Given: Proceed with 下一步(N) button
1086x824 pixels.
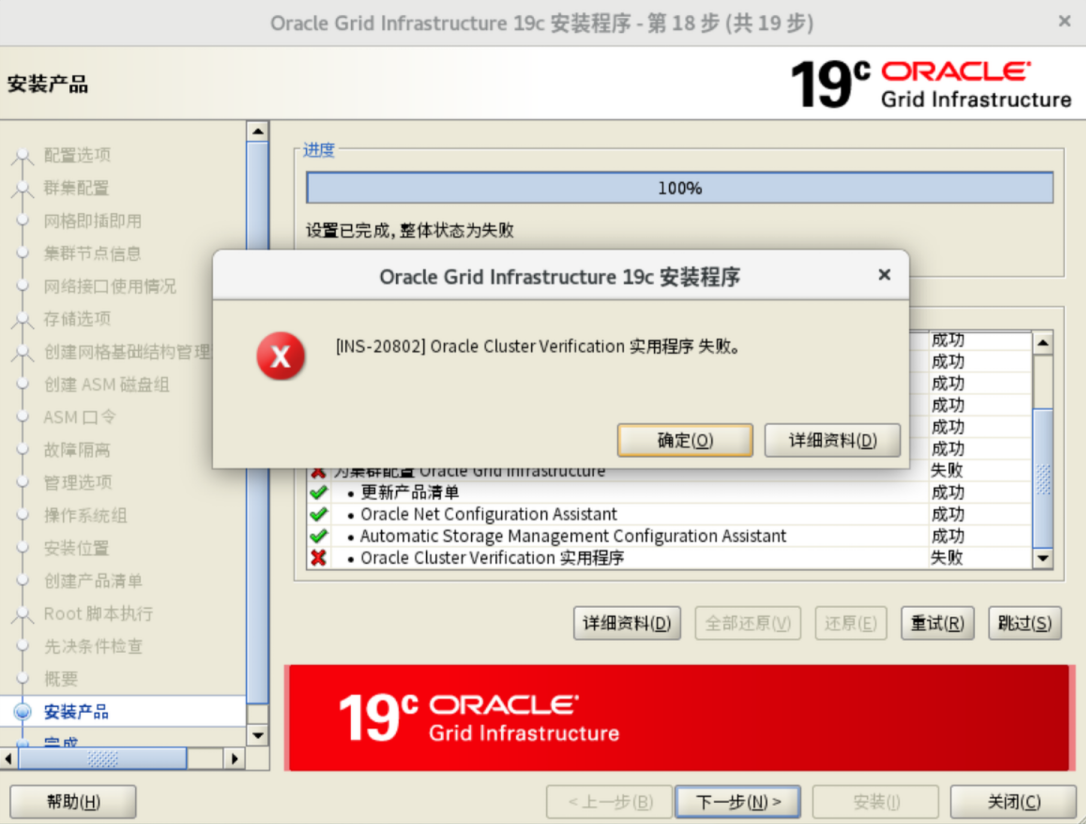Looking at the screenshot, I should coord(738,802).
